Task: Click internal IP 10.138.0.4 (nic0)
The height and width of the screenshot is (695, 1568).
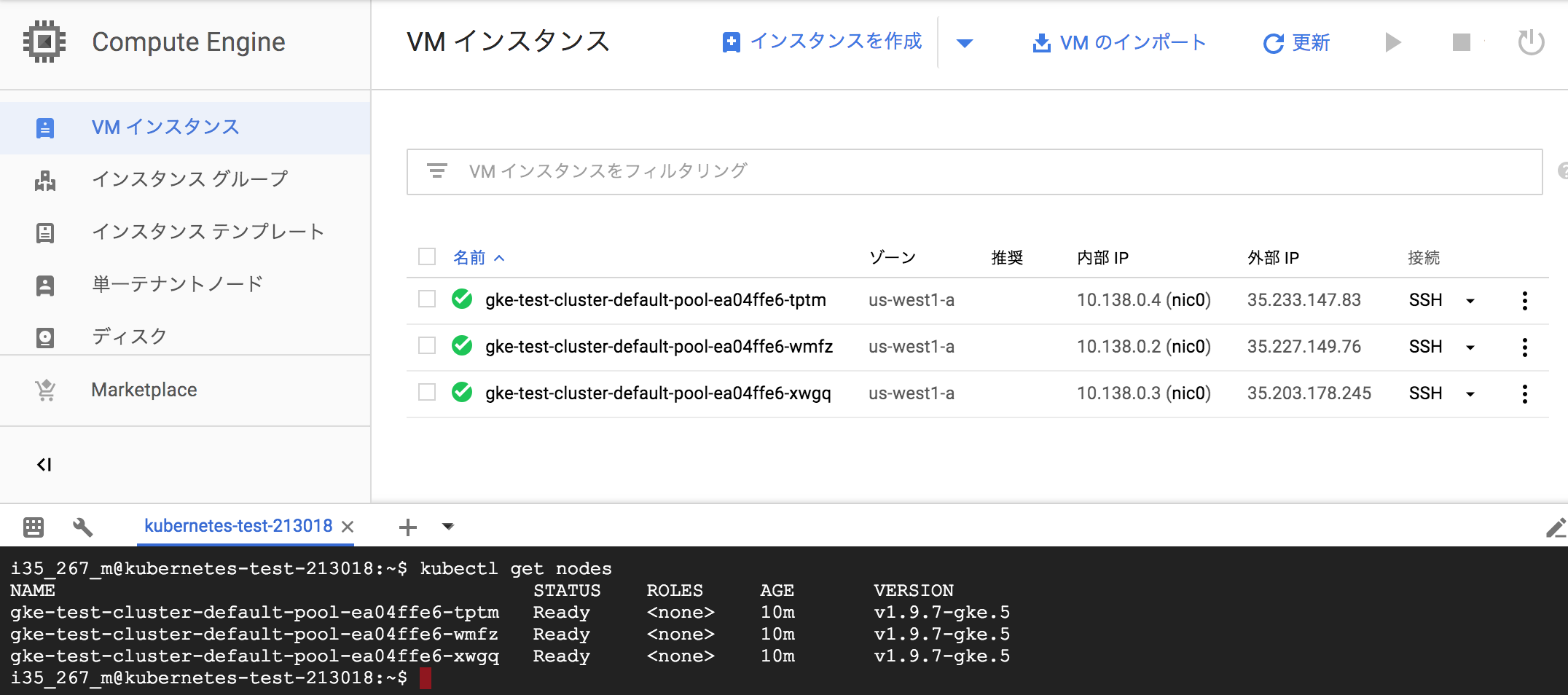Action: [1144, 300]
